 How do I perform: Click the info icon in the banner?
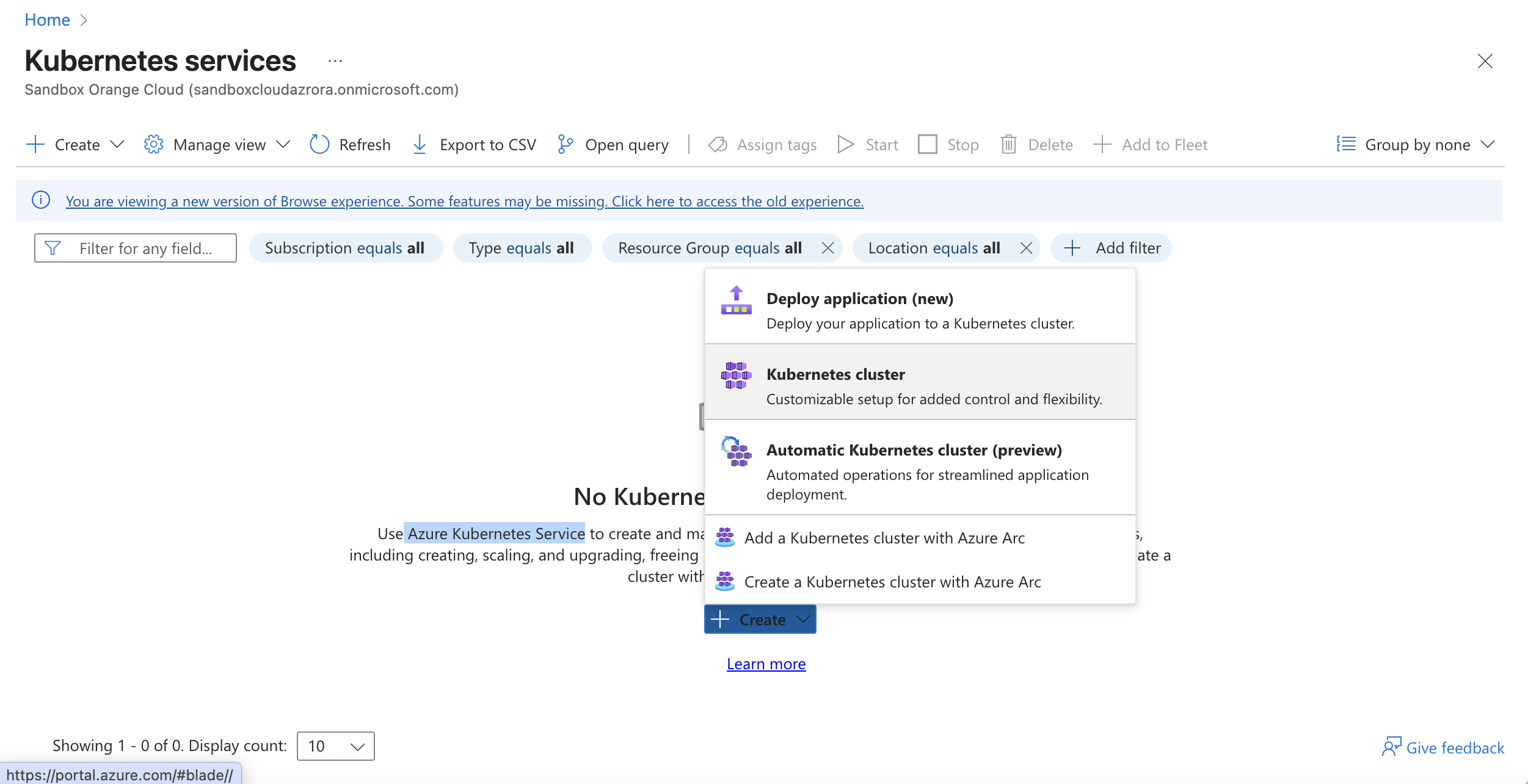pyautogui.click(x=41, y=200)
